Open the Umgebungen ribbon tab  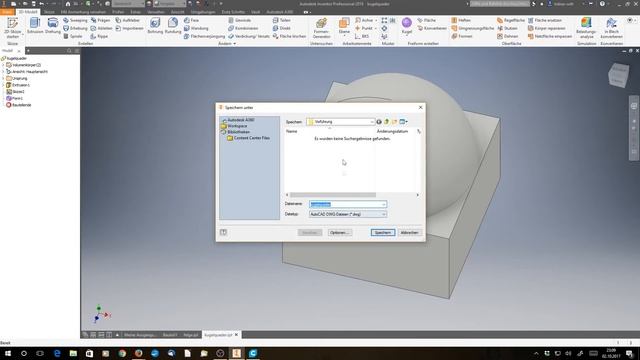[202, 12]
